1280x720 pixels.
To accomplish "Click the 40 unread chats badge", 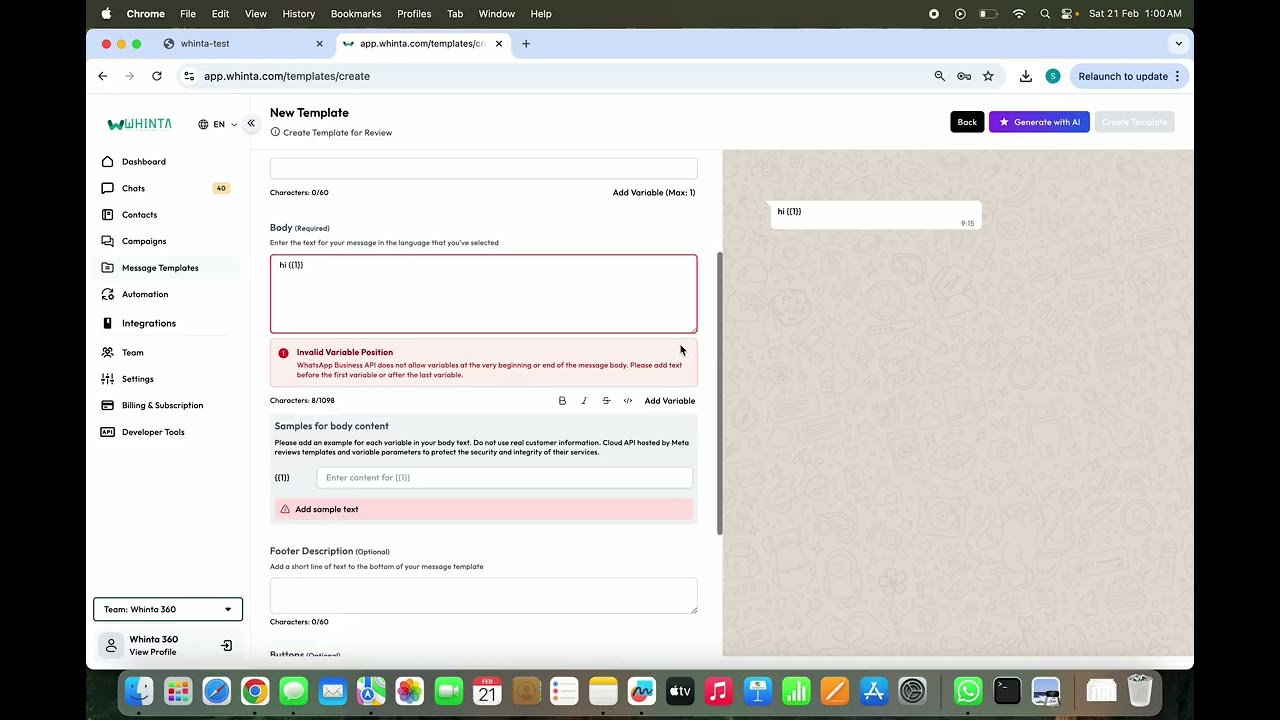I will coord(221,188).
